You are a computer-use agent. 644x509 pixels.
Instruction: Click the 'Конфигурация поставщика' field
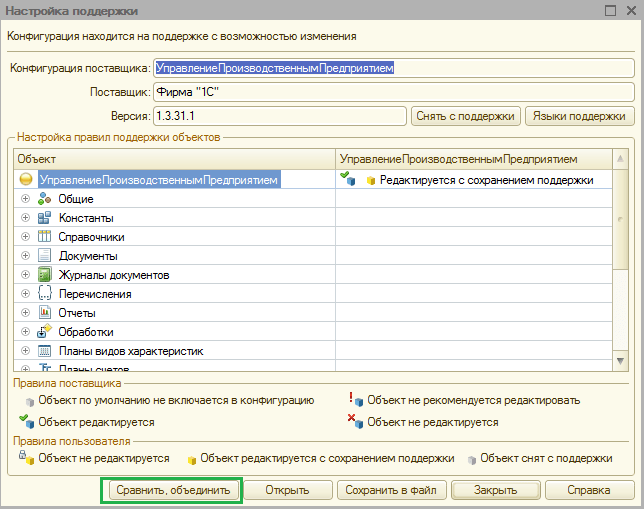click(394, 68)
